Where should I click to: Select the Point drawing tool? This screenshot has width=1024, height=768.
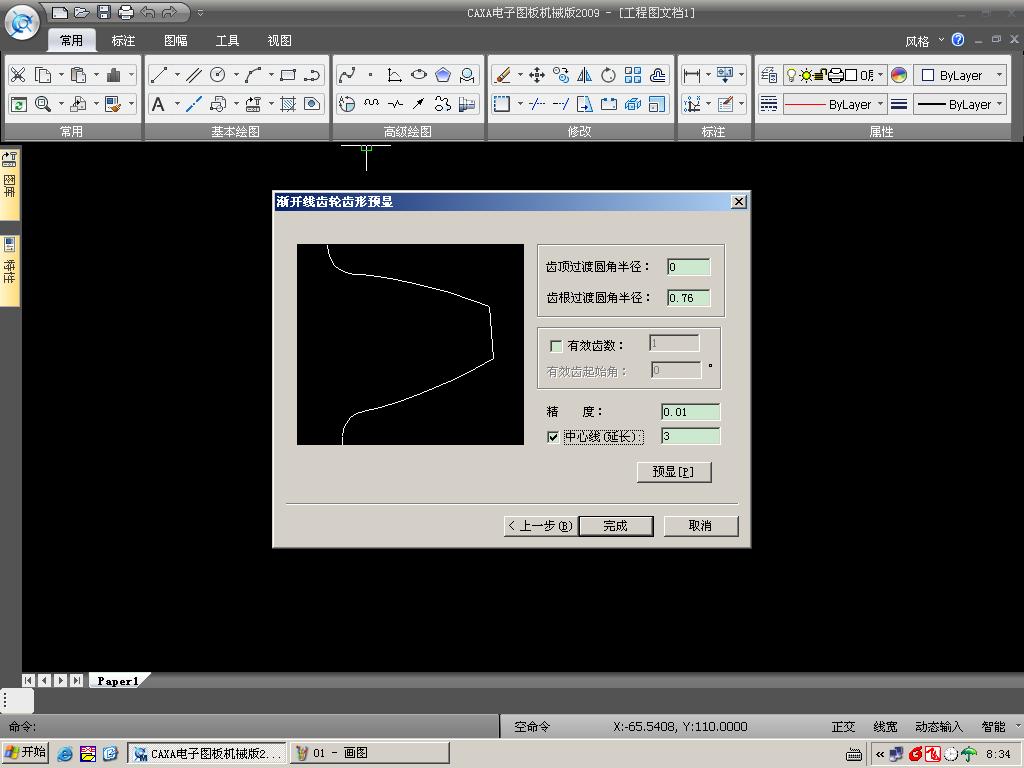click(370, 75)
